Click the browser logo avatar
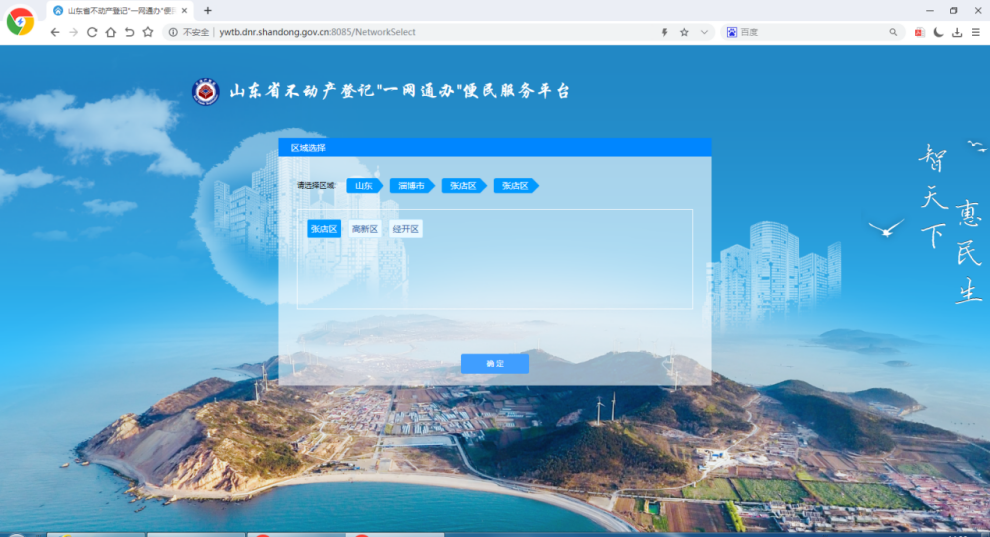Viewport: 990px width, 537px height. pyautogui.click(x=20, y=21)
